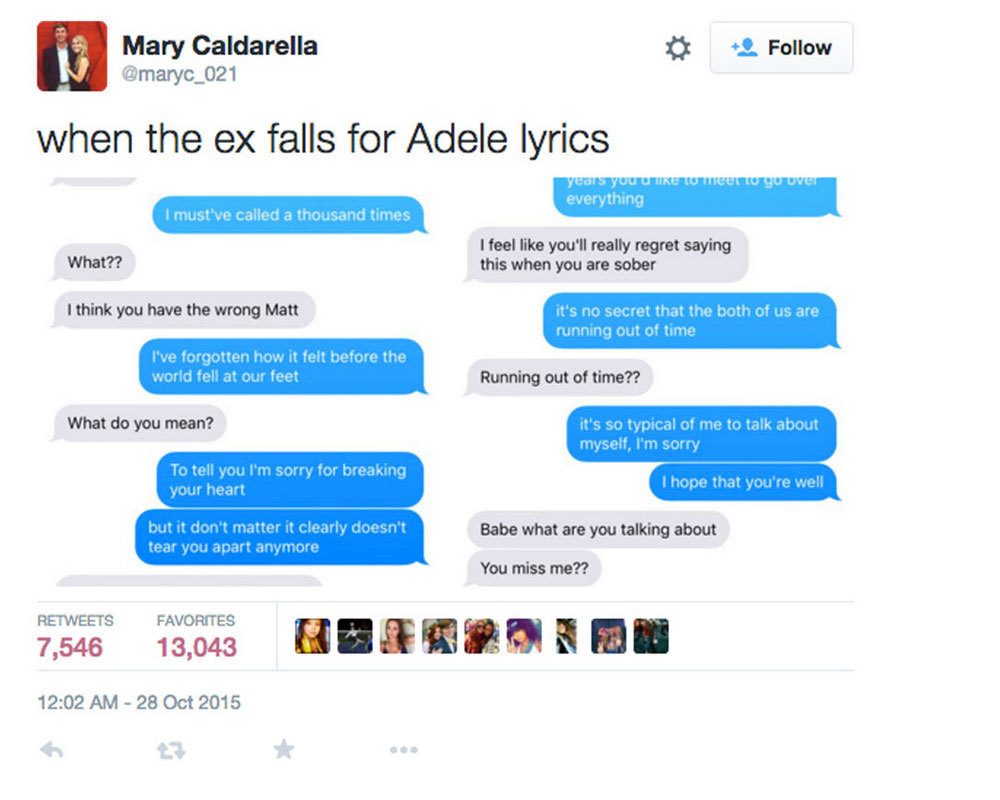The width and height of the screenshot is (1000, 800).
Task: Open the right text message screenshot
Action: tap(650, 380)
